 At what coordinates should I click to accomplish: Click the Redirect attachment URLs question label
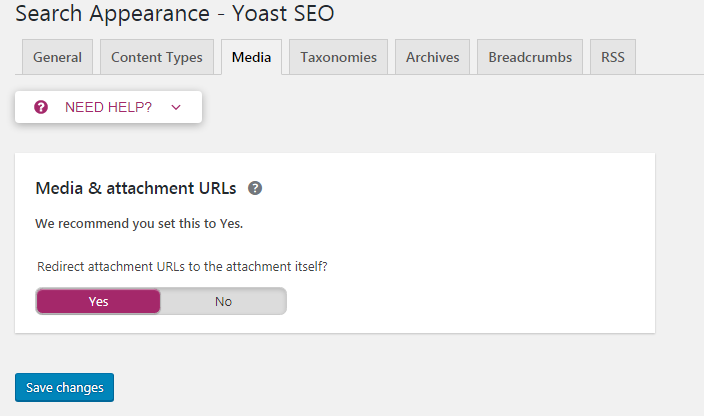(x=182, y=267)
